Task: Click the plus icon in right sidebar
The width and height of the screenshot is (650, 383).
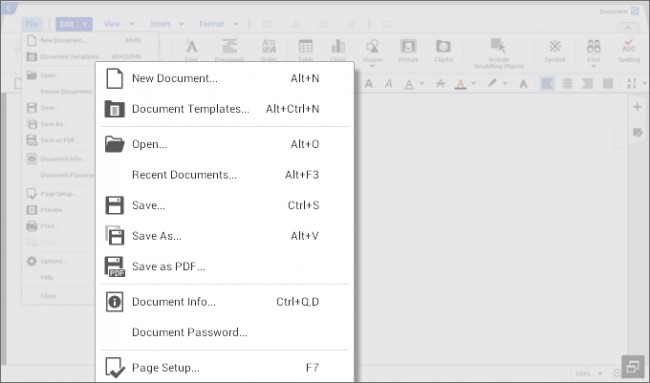Action: coord(638,107)
